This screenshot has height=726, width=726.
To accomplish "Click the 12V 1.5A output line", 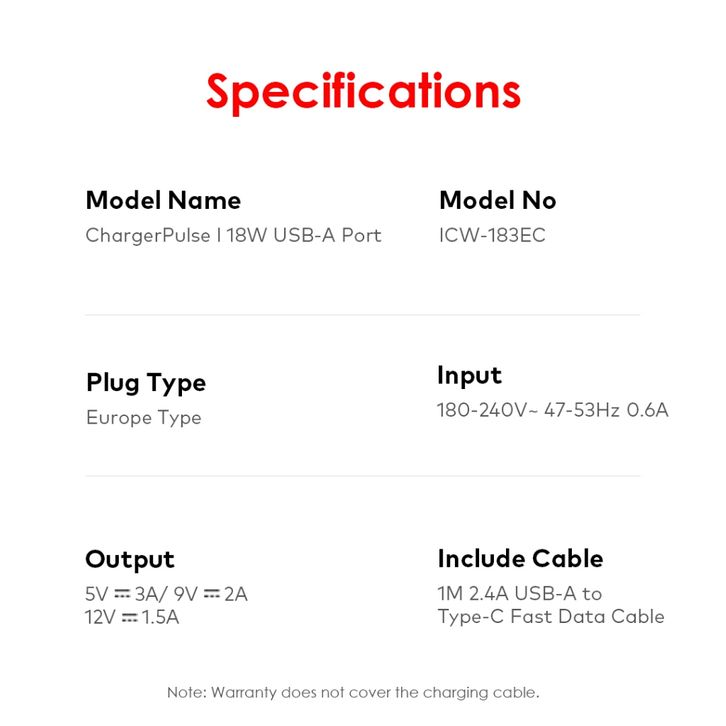I will [x=132, y=618].
